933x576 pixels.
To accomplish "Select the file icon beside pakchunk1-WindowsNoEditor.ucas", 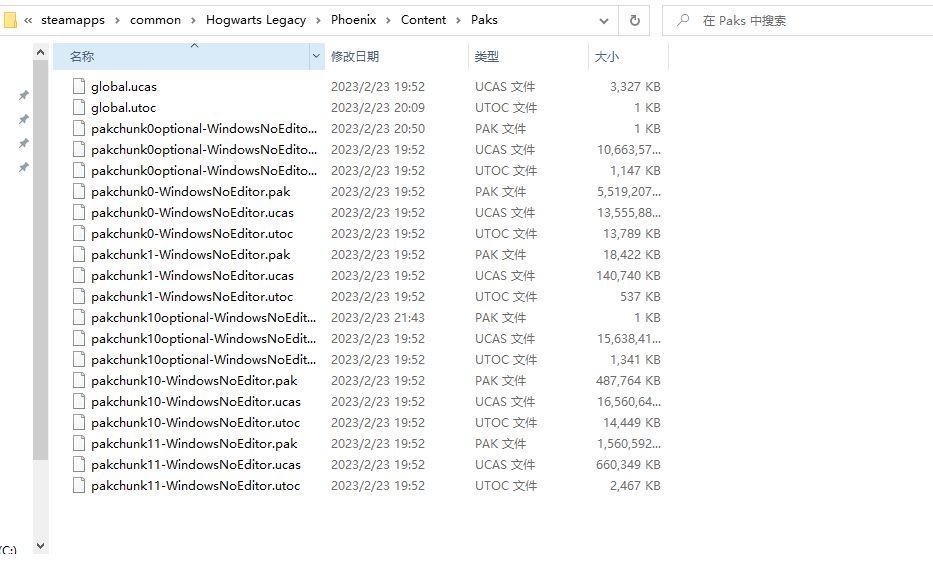I will pos(79,276).
